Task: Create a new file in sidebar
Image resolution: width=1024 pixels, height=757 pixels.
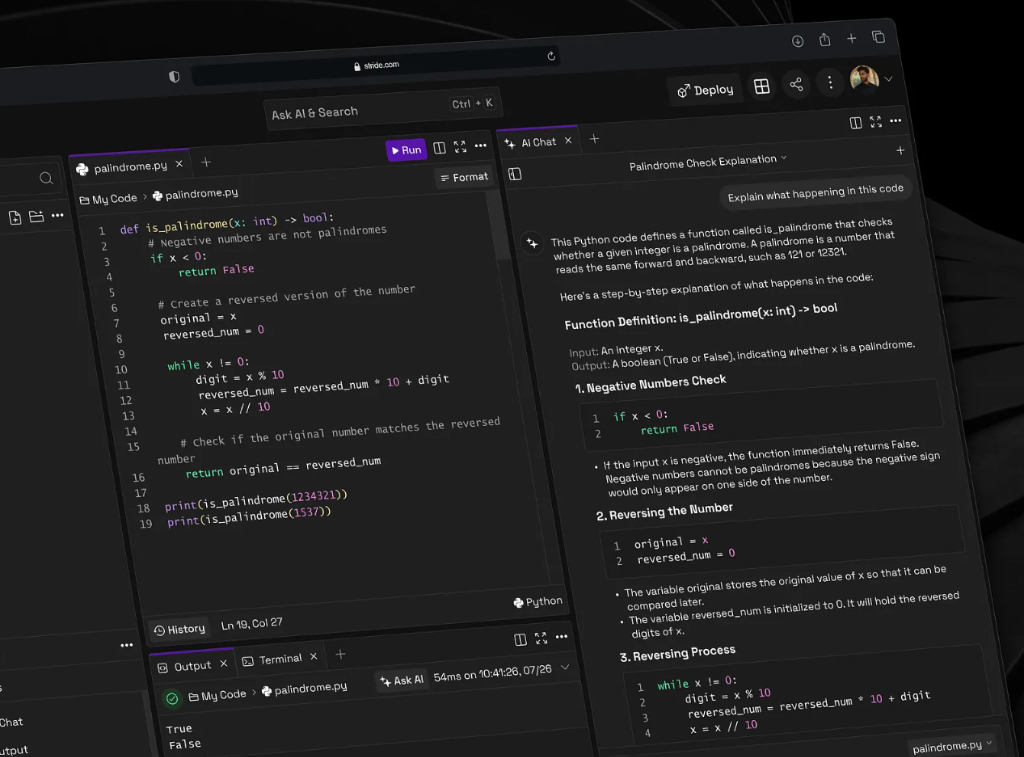Action: (x=14, y=217)
